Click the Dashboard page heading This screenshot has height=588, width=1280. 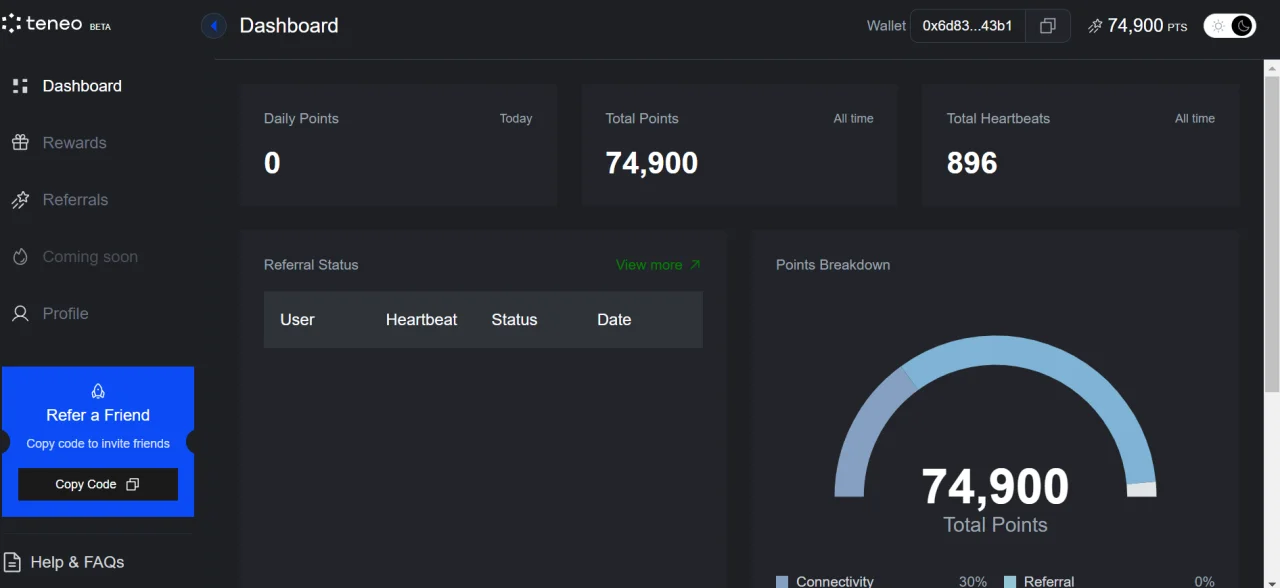click(x=289, y=26)
